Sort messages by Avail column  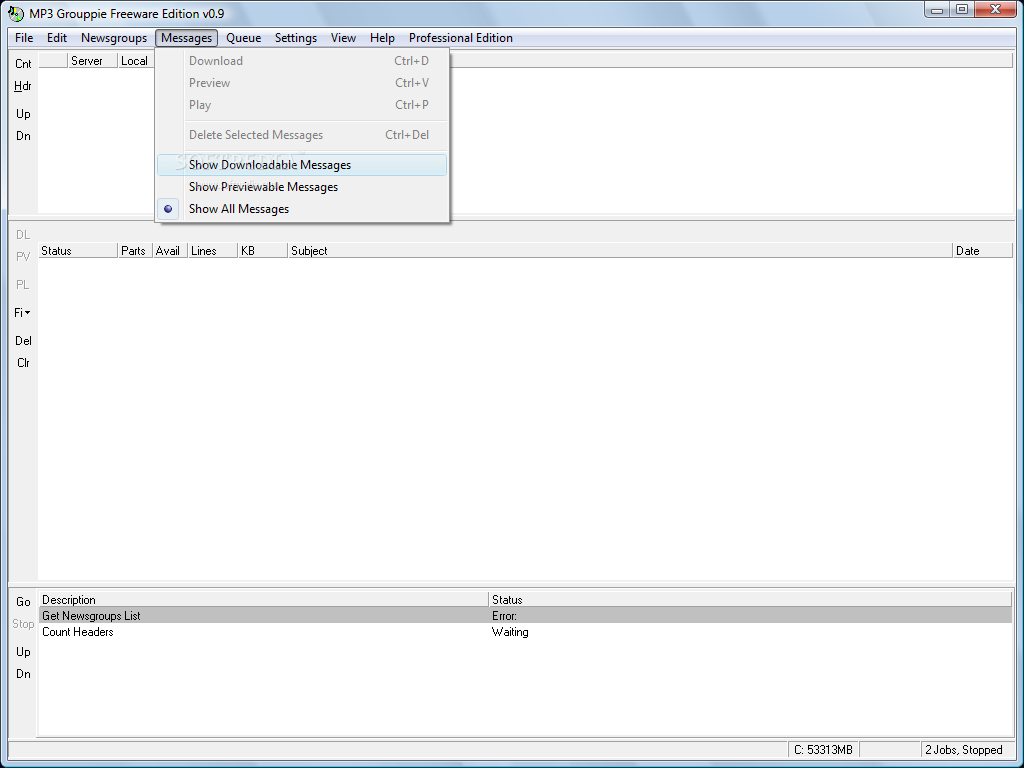click(170, 251)
